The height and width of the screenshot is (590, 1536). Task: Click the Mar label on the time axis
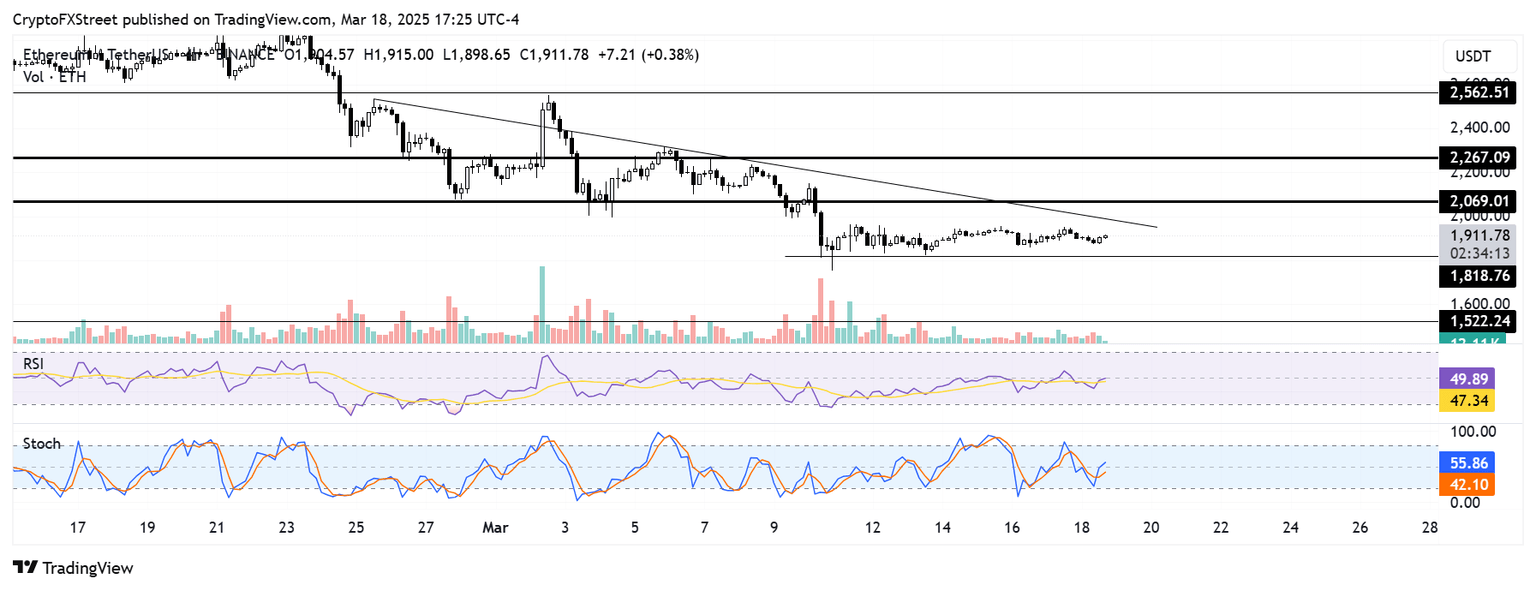pyautogui.click(x=495, y=527)
